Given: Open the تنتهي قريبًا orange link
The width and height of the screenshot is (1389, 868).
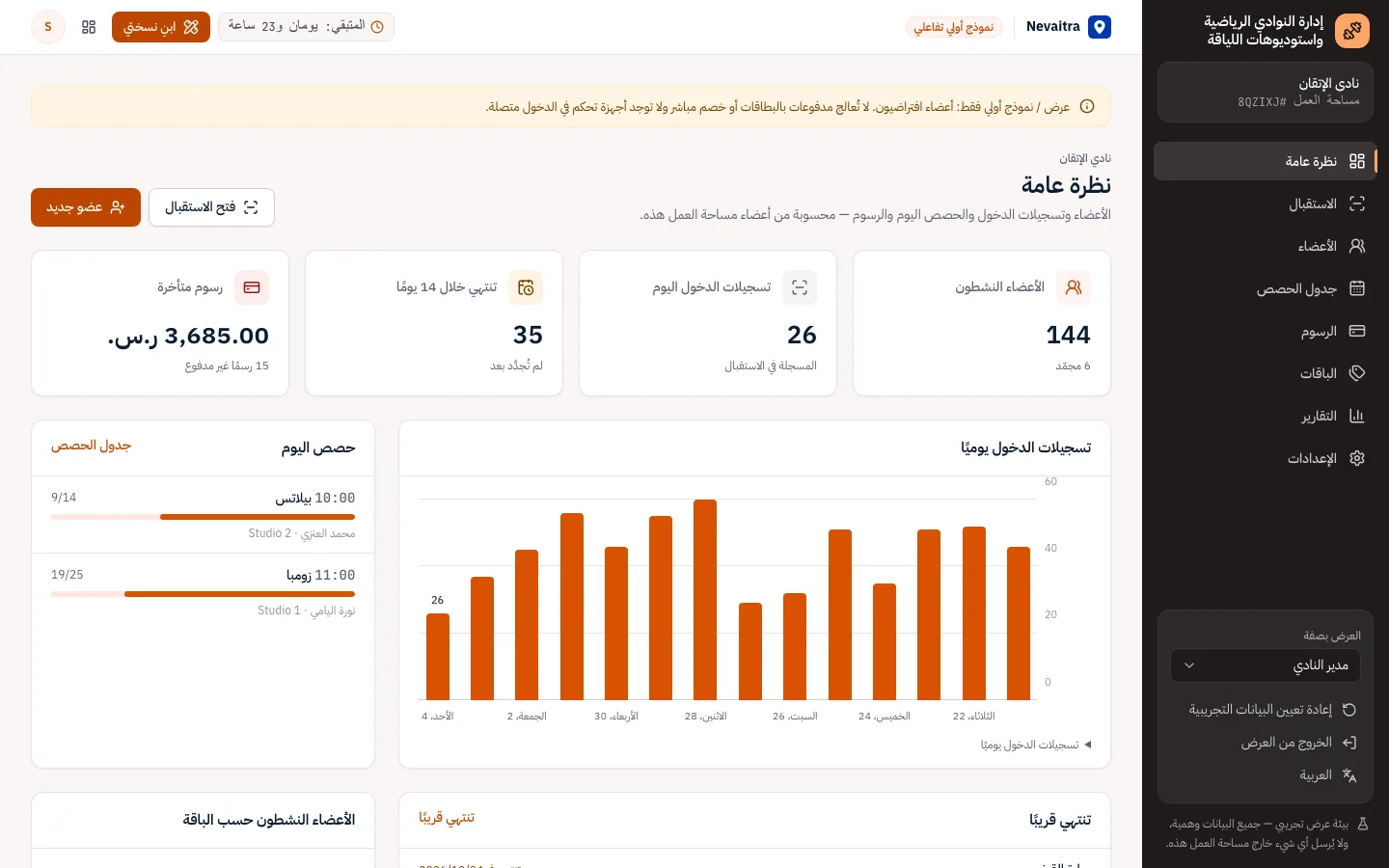Looking at the screenshot, I should 447,818.
